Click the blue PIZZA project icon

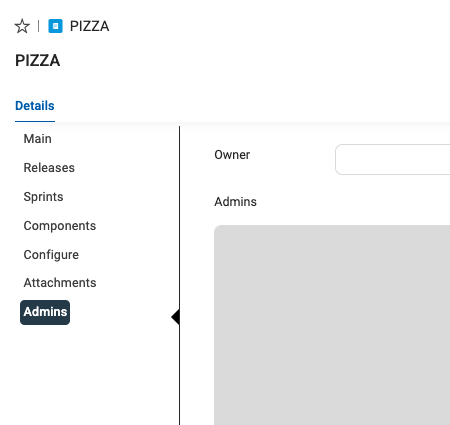pos(55,26)
